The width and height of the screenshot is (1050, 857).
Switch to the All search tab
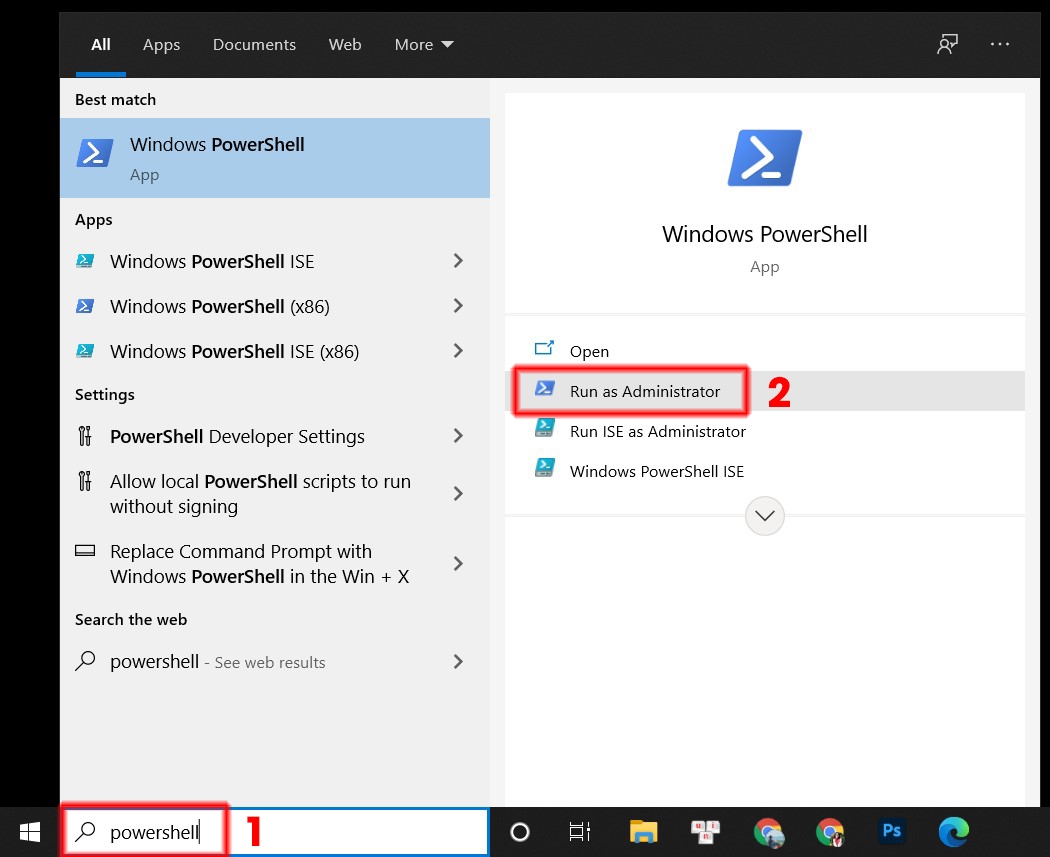[100, 45]
